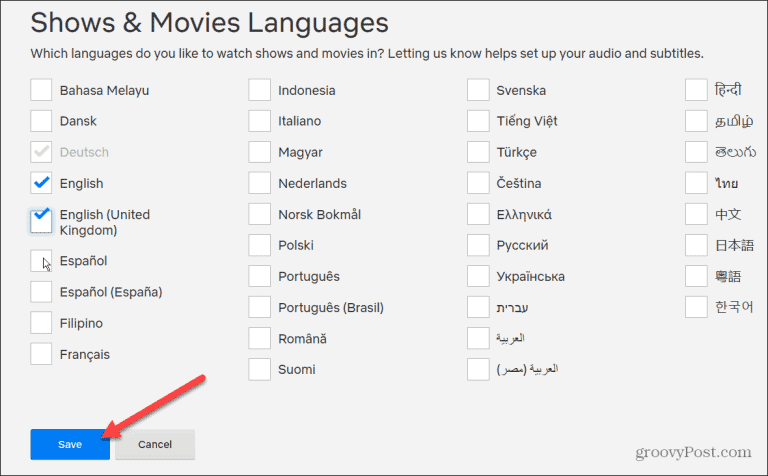Check the Français checkbox
The height and width of the screenshot is (476, 768).
[x=41, y=354]
